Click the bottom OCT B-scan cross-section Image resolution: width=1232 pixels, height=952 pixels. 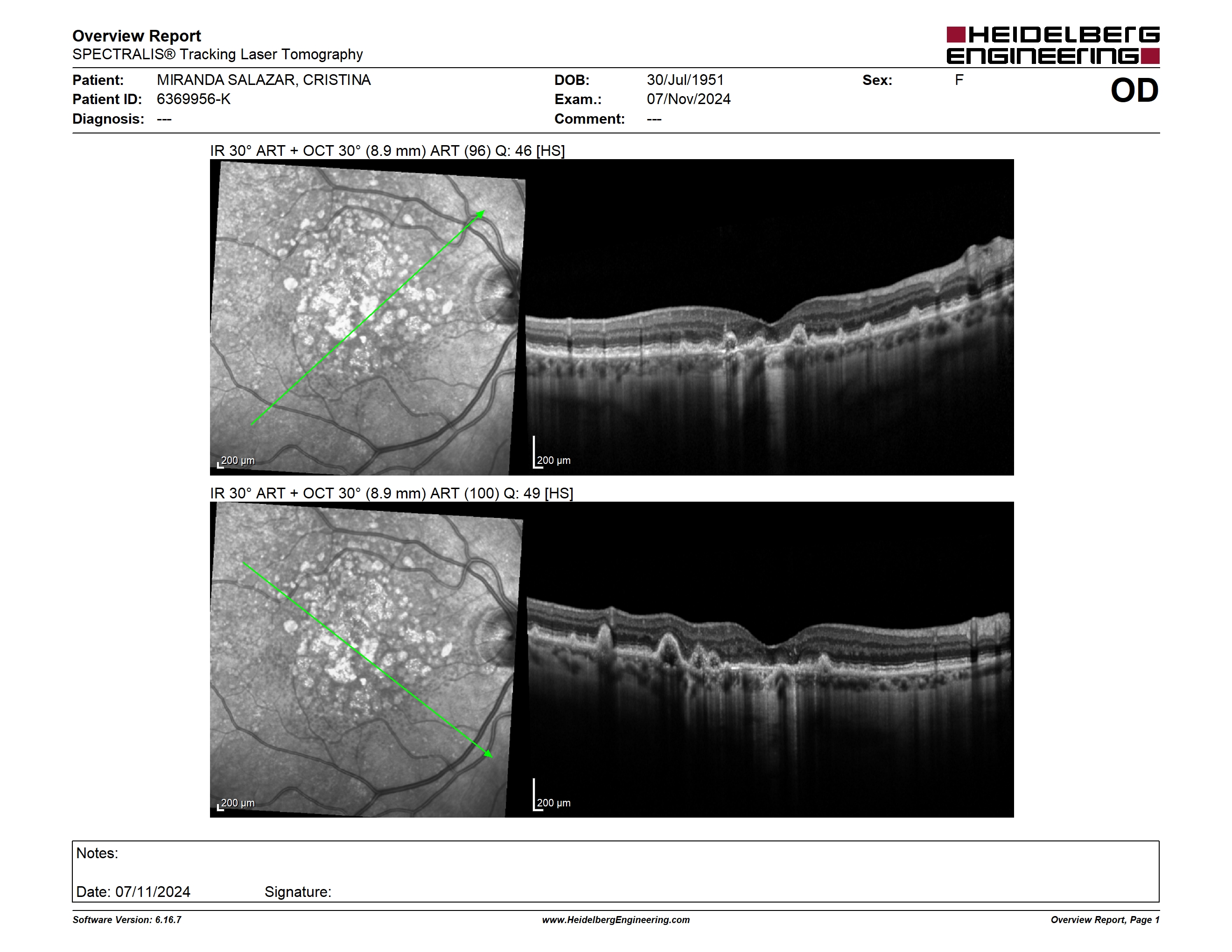coord(770,659)
